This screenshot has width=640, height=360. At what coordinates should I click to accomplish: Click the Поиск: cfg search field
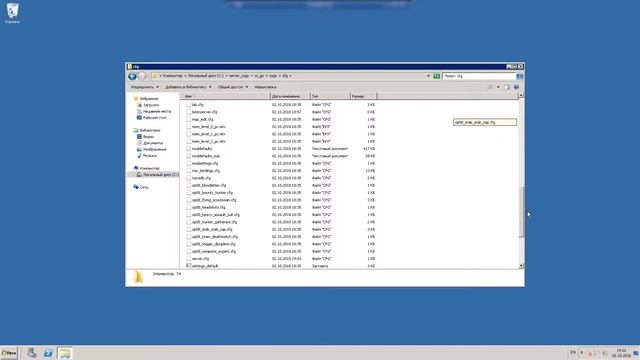pyautogui.click(x=479, y=76)
